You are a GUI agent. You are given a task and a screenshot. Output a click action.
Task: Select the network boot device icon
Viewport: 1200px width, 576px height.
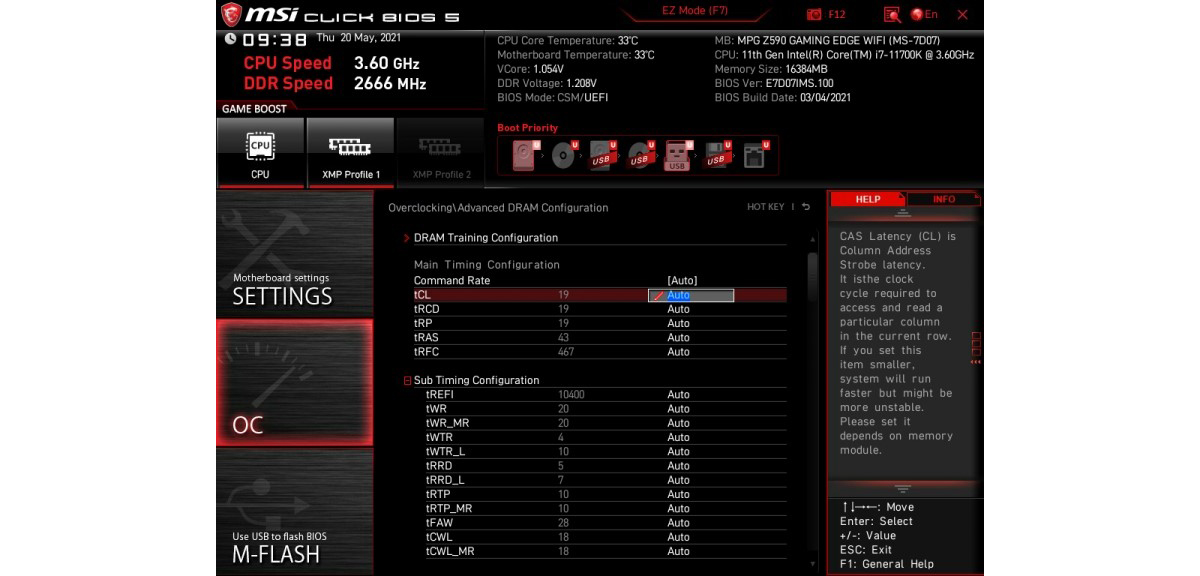point(756,155)
